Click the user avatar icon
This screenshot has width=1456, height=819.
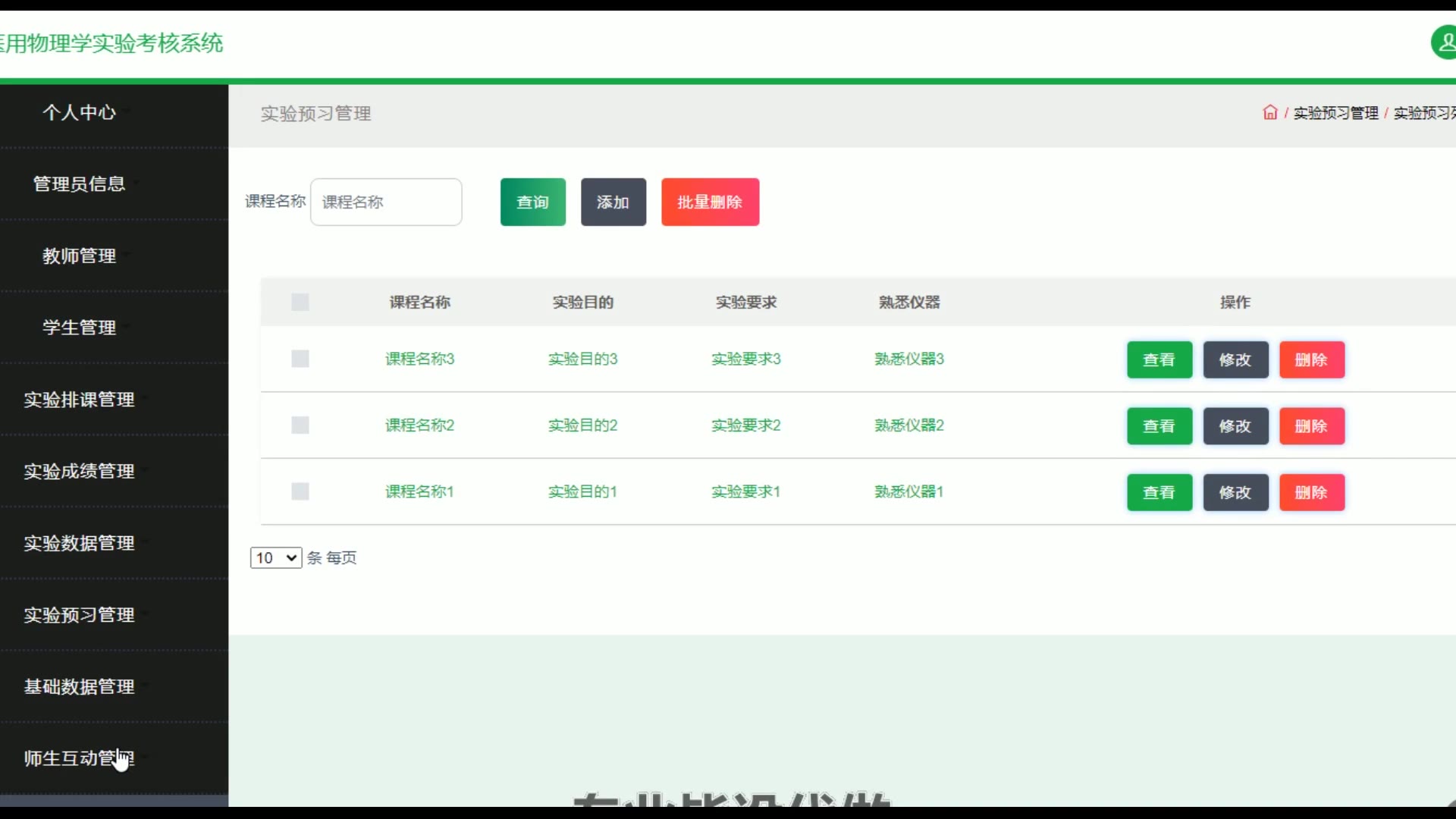tap(1444, 42)
